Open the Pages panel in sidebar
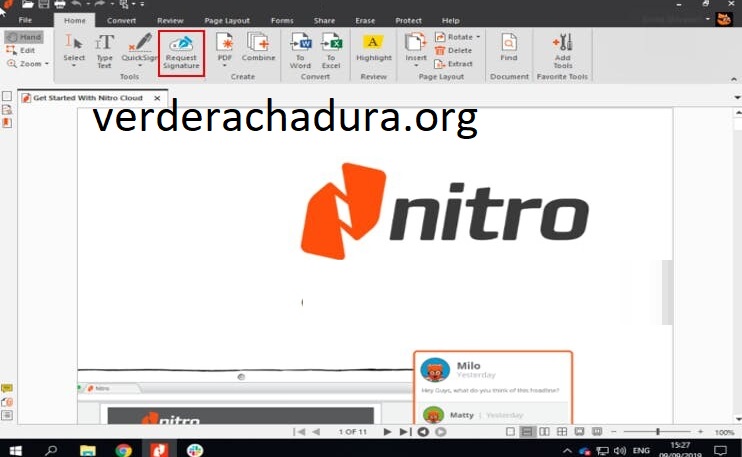 coord(7,96)
